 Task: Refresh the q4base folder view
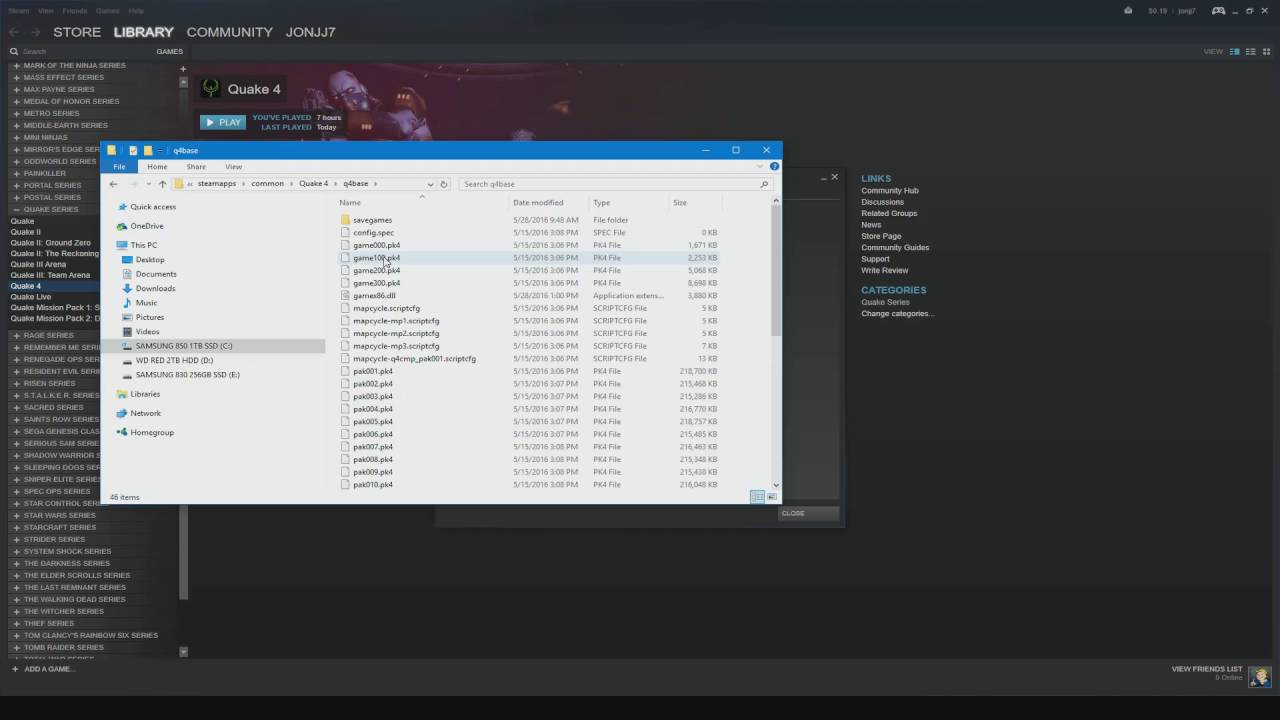coord(444,184)
